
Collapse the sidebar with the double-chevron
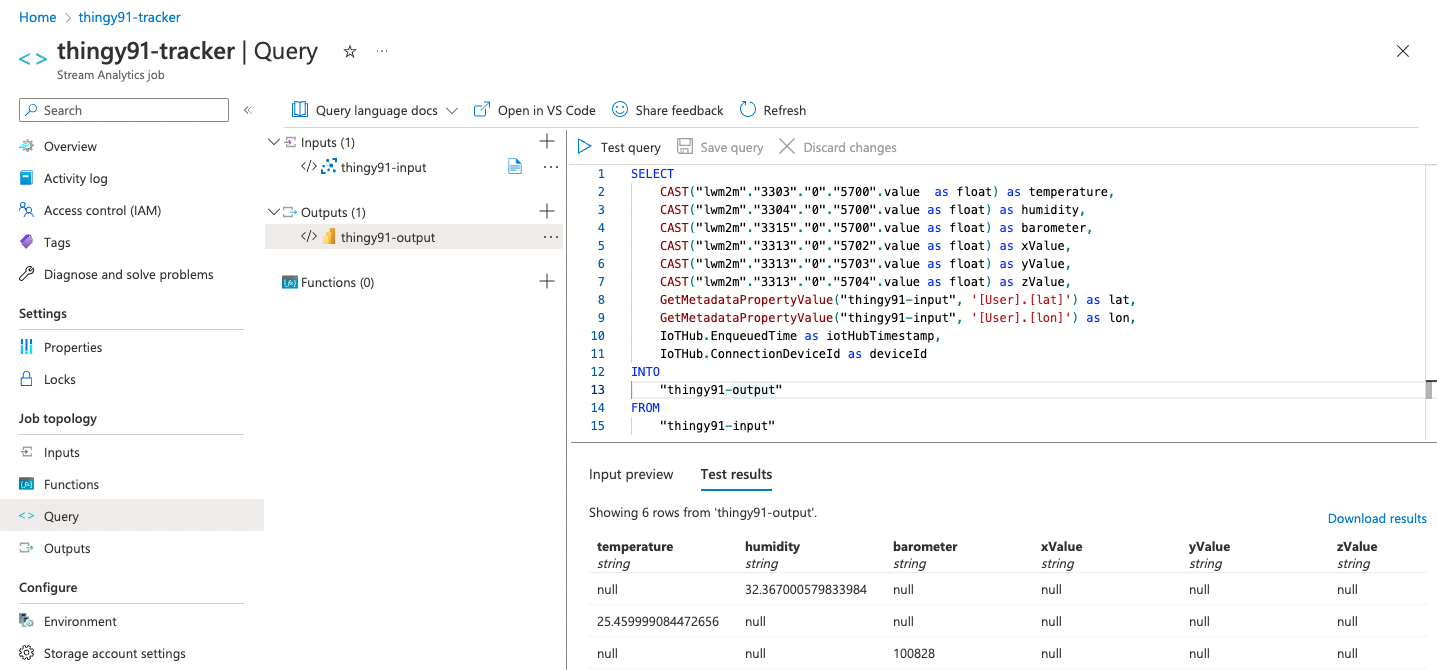(x=248, y=110)
